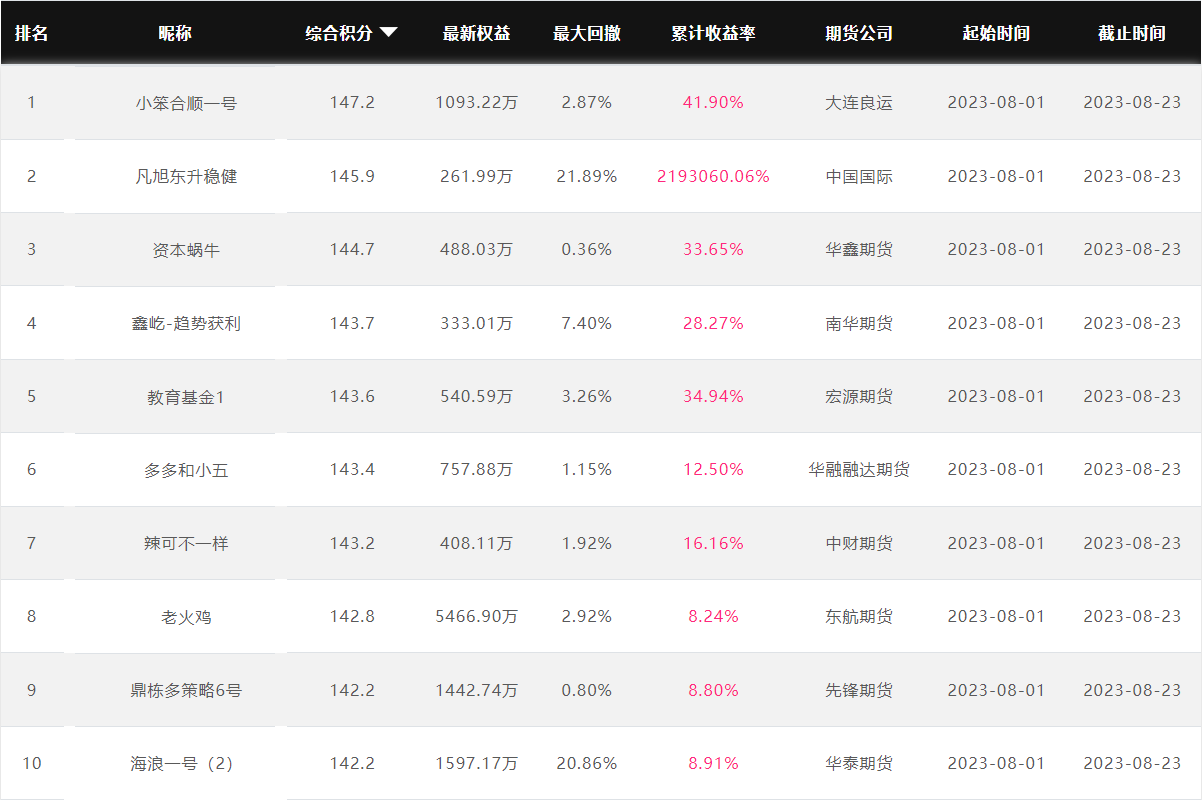Open trader 鼎栋多策略6号
The width and height of the screenshot is (1202, 800).
(x=186, y=690)
